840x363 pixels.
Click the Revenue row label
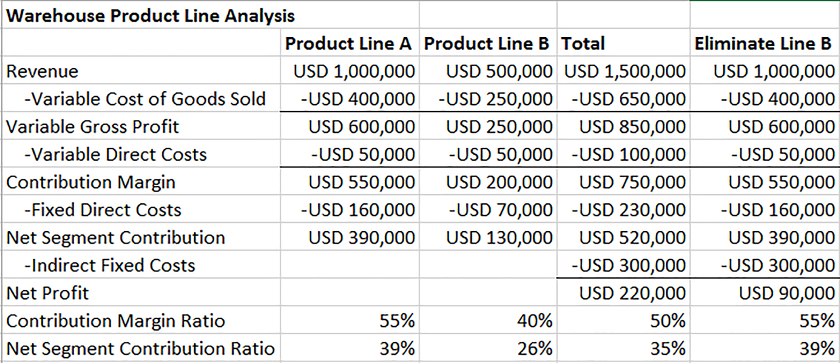tap(42, 71)
